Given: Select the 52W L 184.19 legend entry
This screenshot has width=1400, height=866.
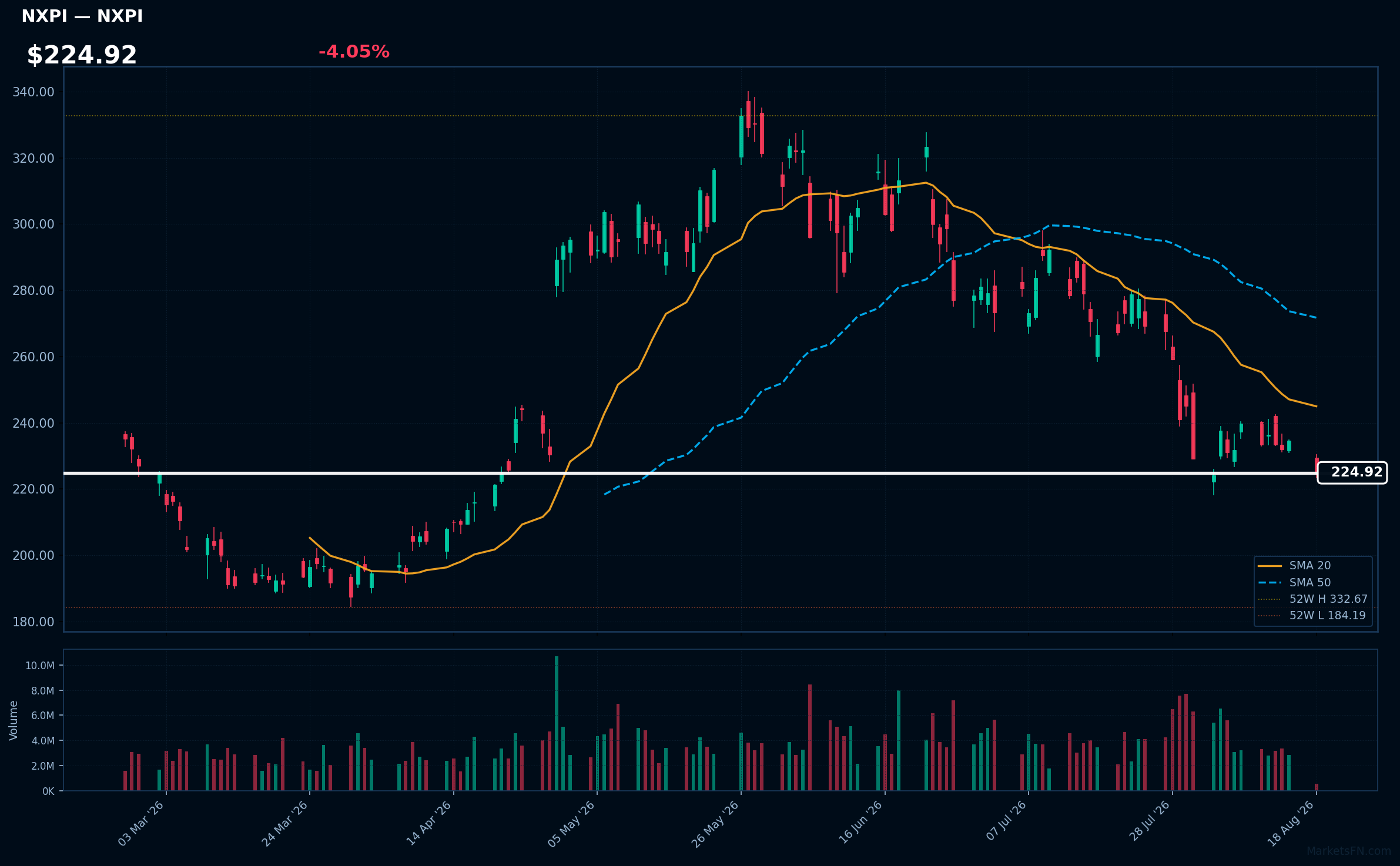Looking at the screenshot, I should click(1311, 615).
